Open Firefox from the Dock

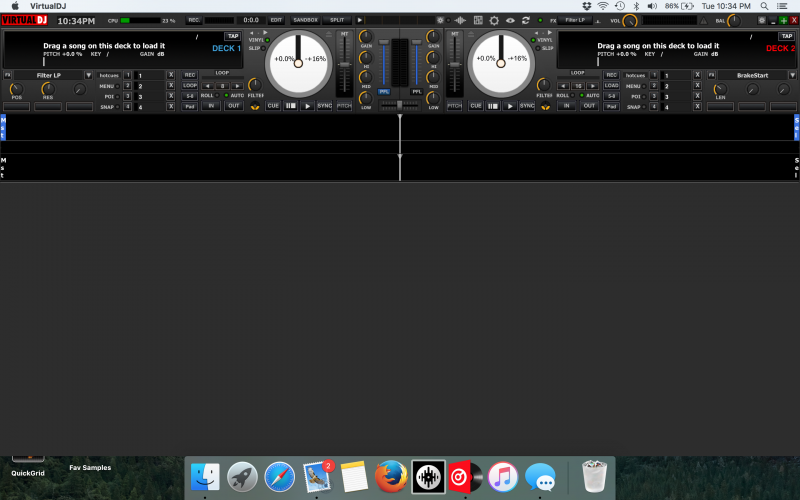tap(391, 477)
